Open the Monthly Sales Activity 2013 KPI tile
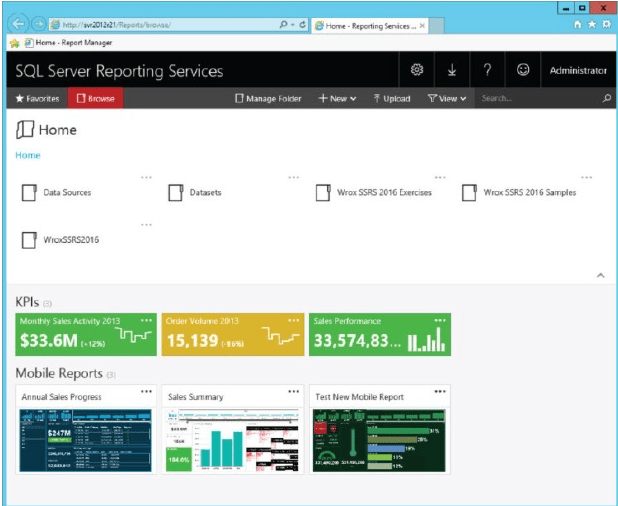Viewport: 618px width, 506px height. click(x=86, y=335)
